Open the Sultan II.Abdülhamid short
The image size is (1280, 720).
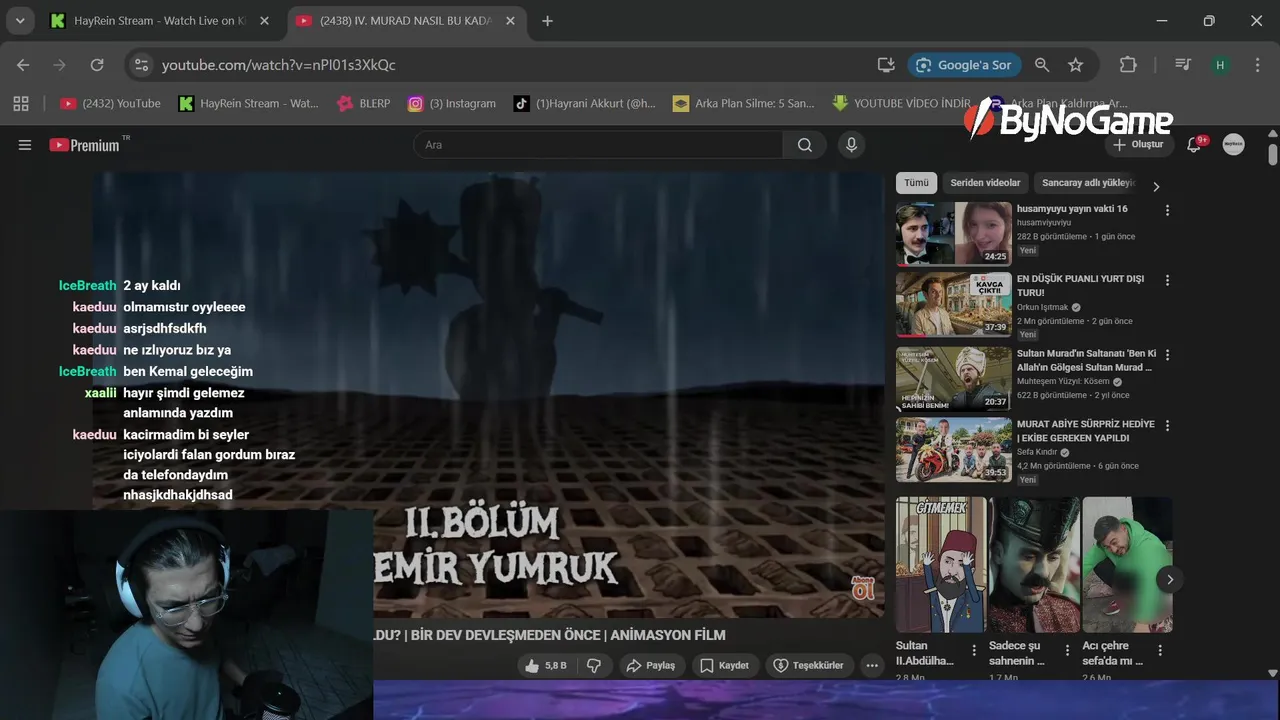(941, 565)
